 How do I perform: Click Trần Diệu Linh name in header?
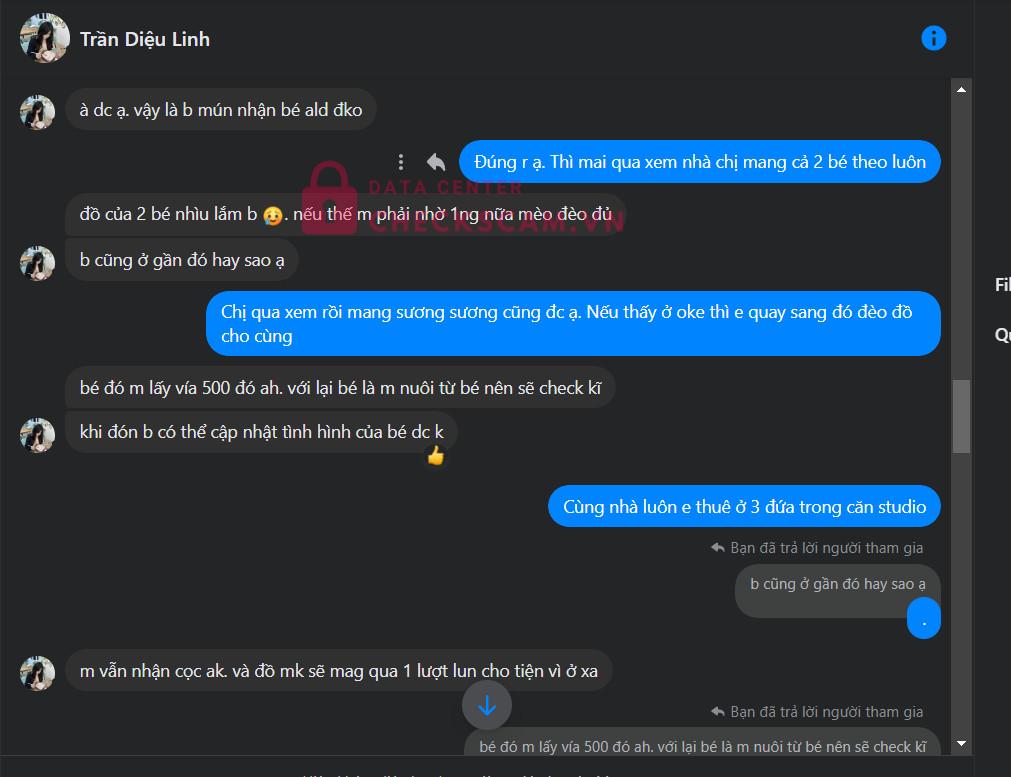click(145, 39)
